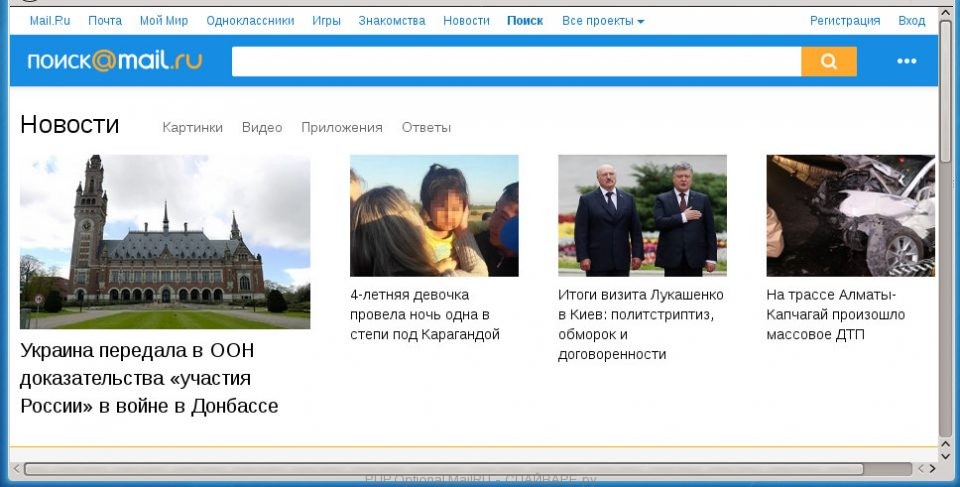Viewport: 960px width, 487px height.
Task: Click the orange search magnifier button
Action: (828, 62)
